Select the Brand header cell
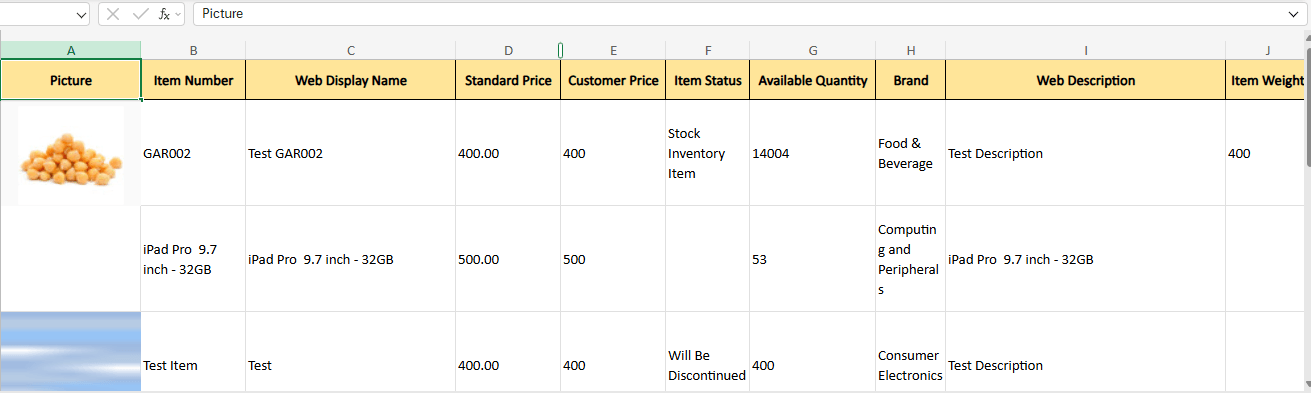This screenshot has width=1311, height=393. tap(910, 80)
